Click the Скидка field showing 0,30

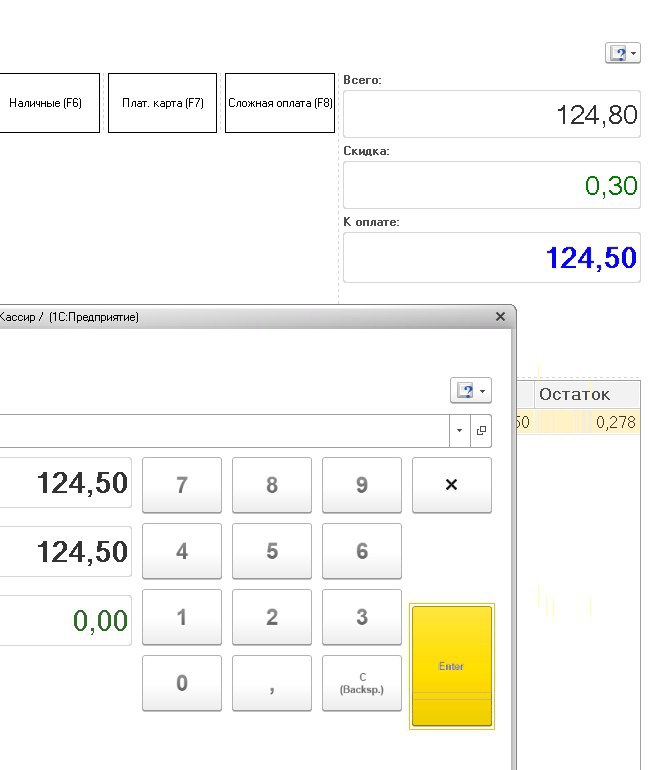[x=492, y=185]
